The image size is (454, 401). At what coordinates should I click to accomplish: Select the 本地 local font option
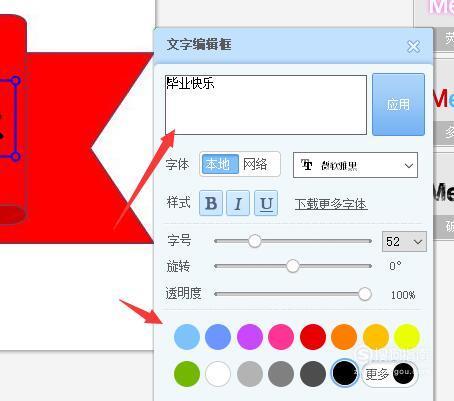[220, 164]
